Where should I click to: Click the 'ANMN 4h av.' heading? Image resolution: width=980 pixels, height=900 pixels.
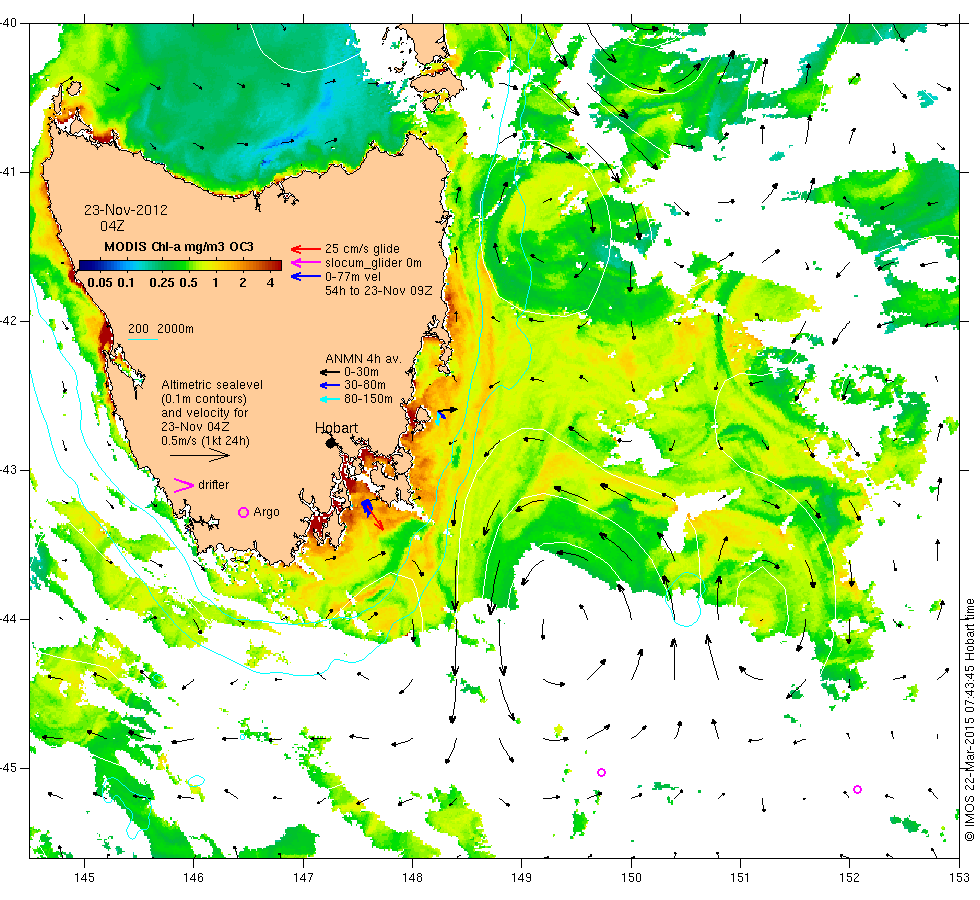tap(363, 359)
